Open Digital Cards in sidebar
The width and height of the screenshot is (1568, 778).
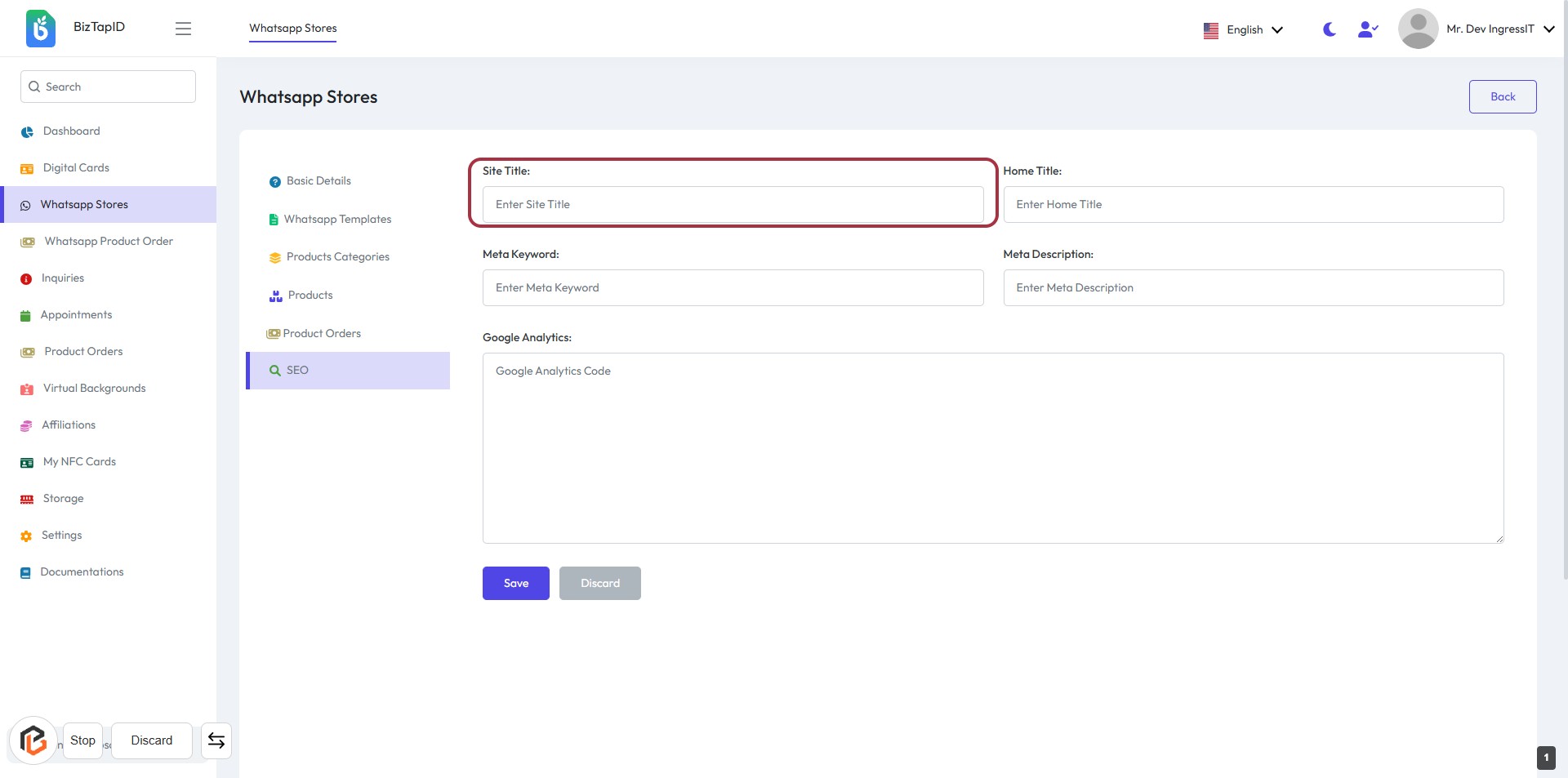click(76, 168)
